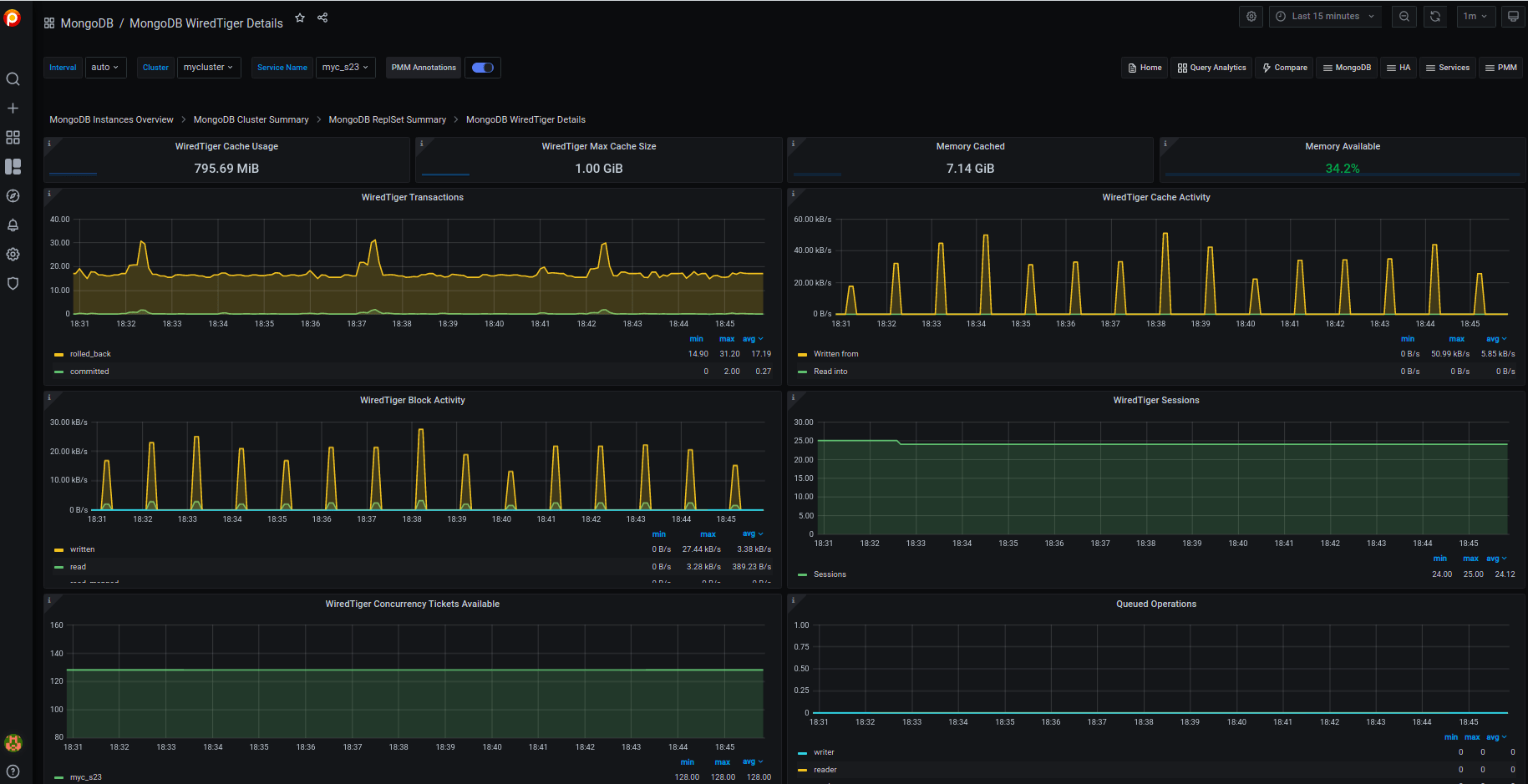Open the Dashboards panel icon in sidebar

pyautogui.click(x=13, y=137)
